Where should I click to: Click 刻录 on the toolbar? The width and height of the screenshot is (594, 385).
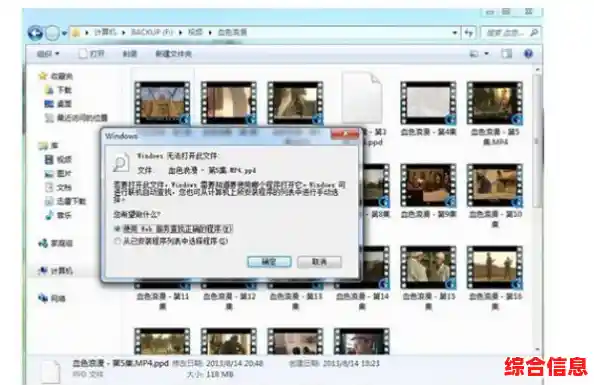tap(130, 54)
